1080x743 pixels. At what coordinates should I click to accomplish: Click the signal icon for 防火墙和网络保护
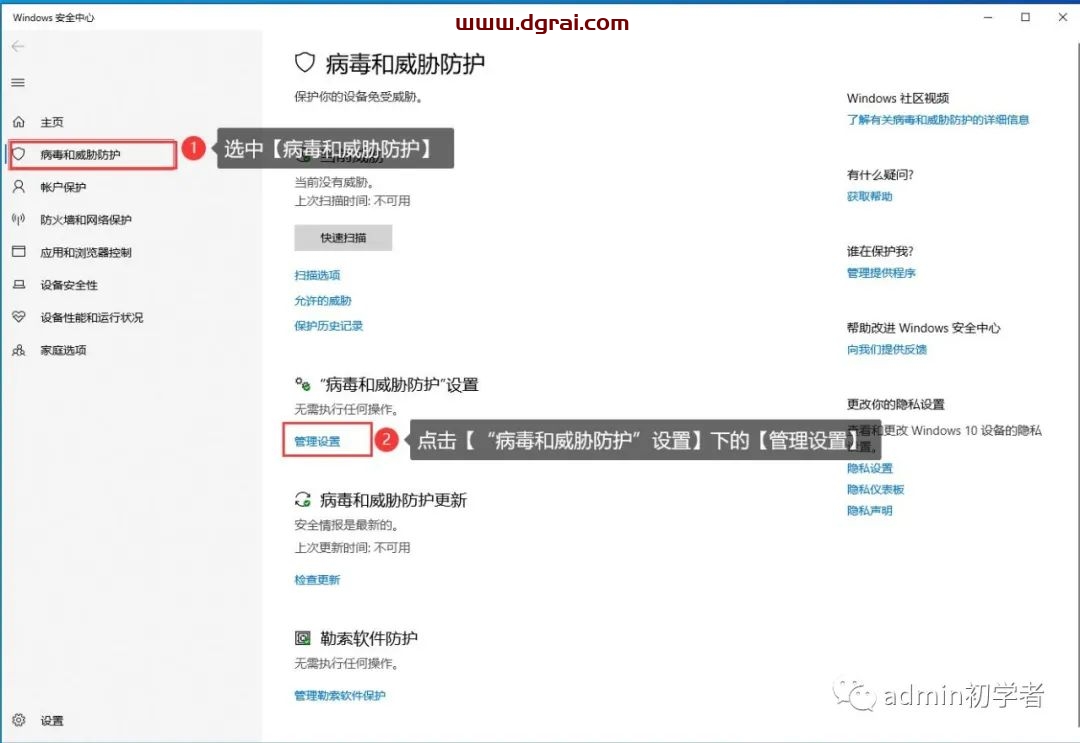tap(19, 219)
